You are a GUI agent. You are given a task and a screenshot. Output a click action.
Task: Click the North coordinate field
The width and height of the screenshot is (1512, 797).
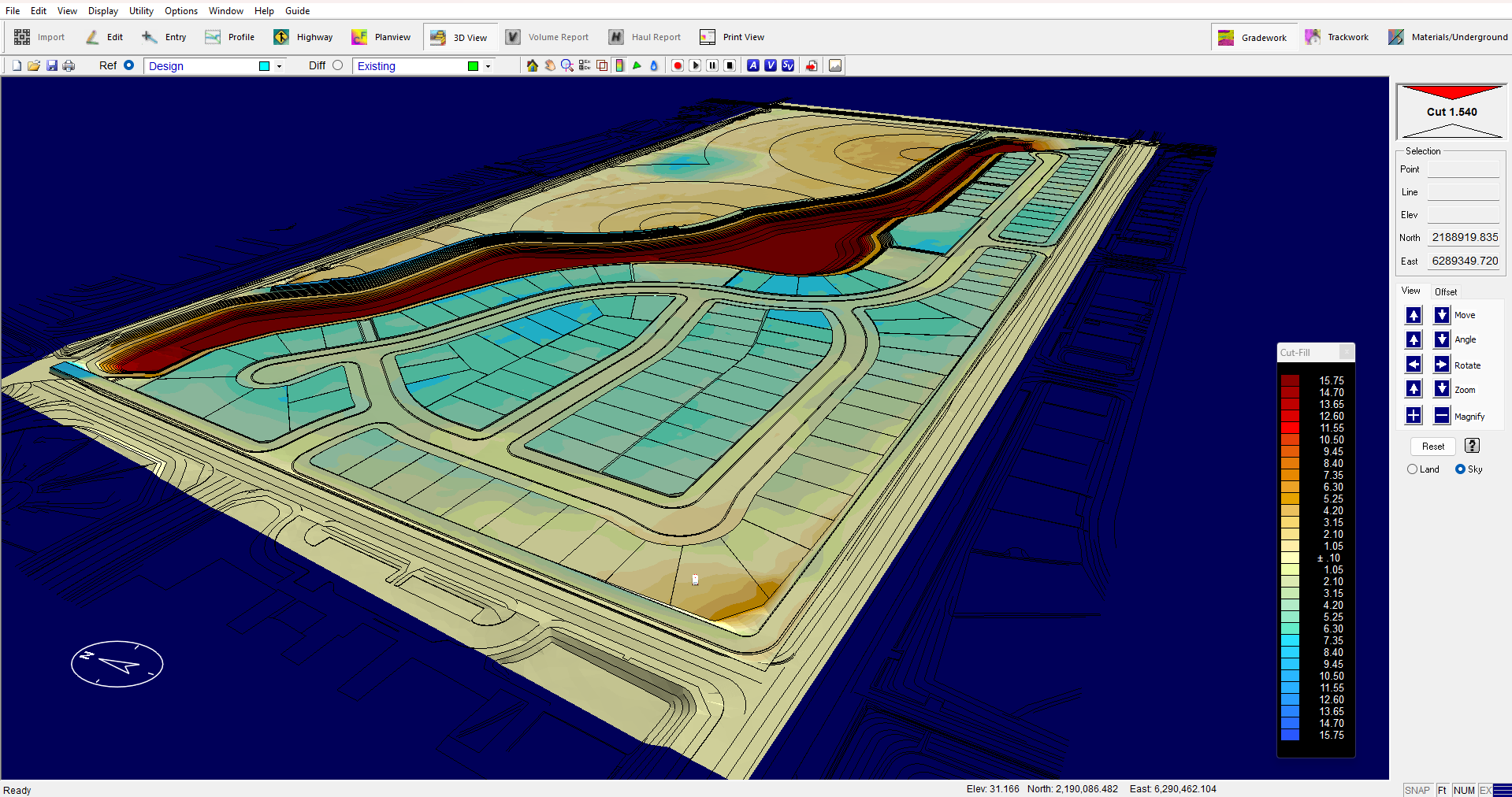coord(1464,237)
